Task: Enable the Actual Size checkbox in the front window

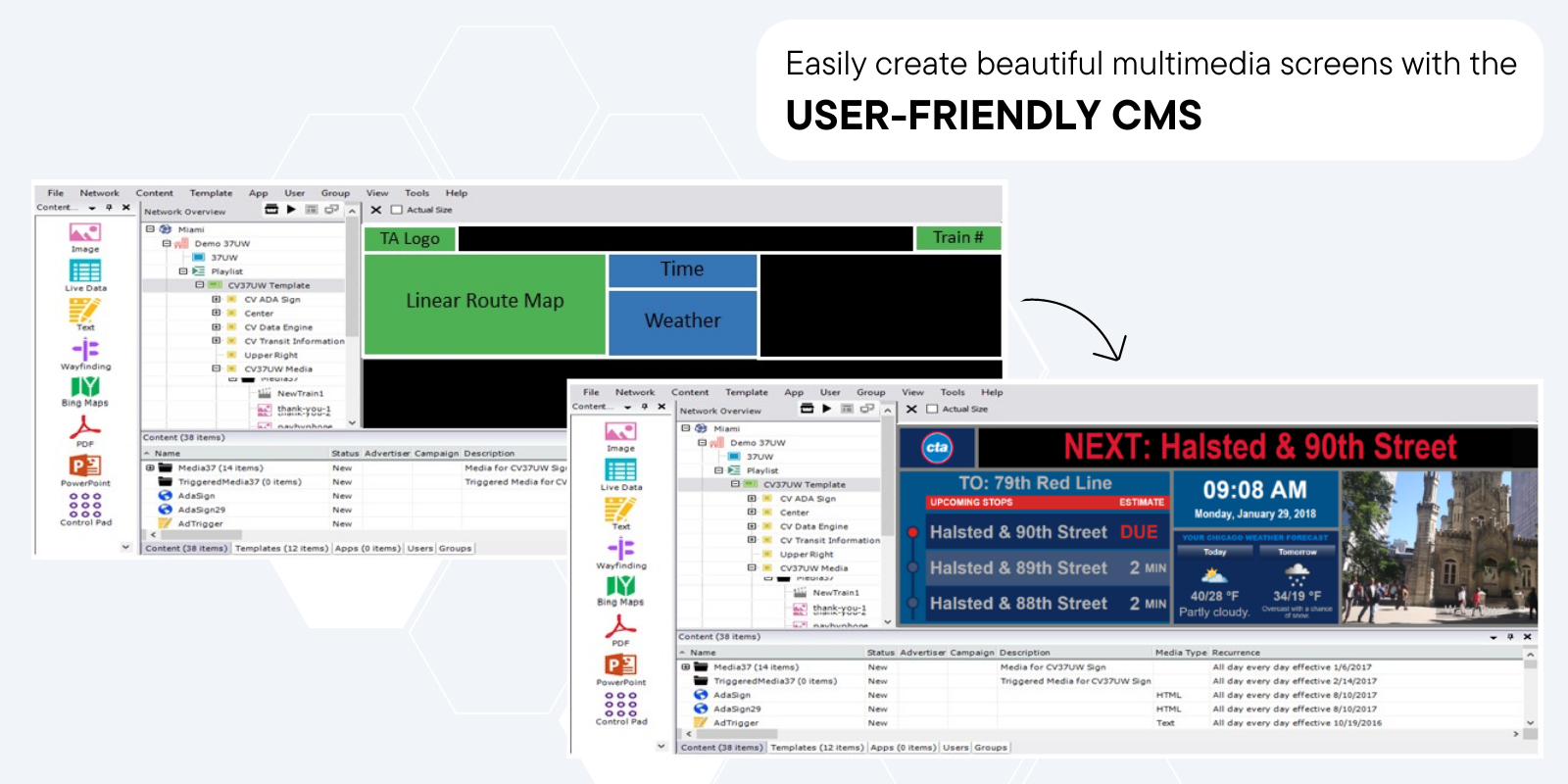Action: coord(932,409)
